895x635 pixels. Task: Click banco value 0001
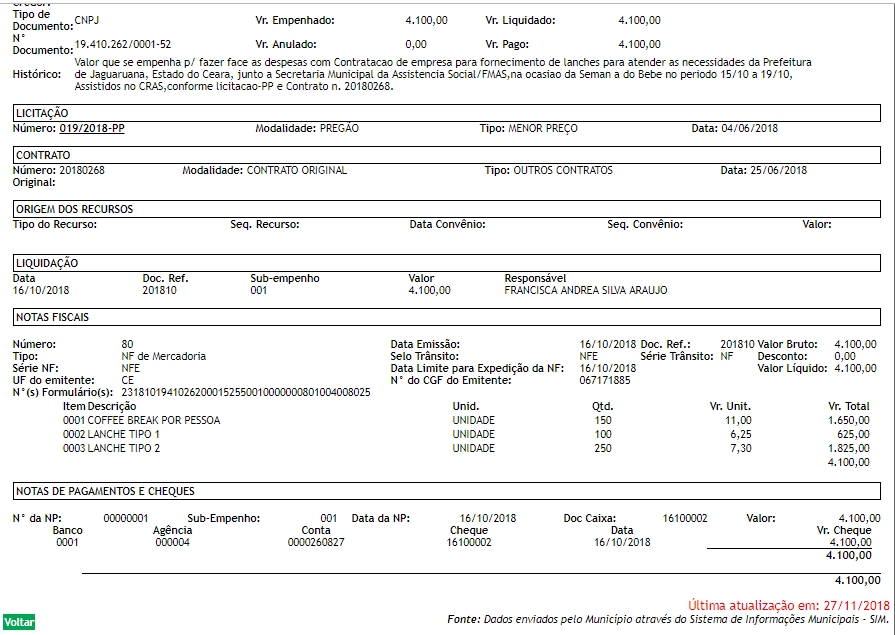(x=67, y=542)
